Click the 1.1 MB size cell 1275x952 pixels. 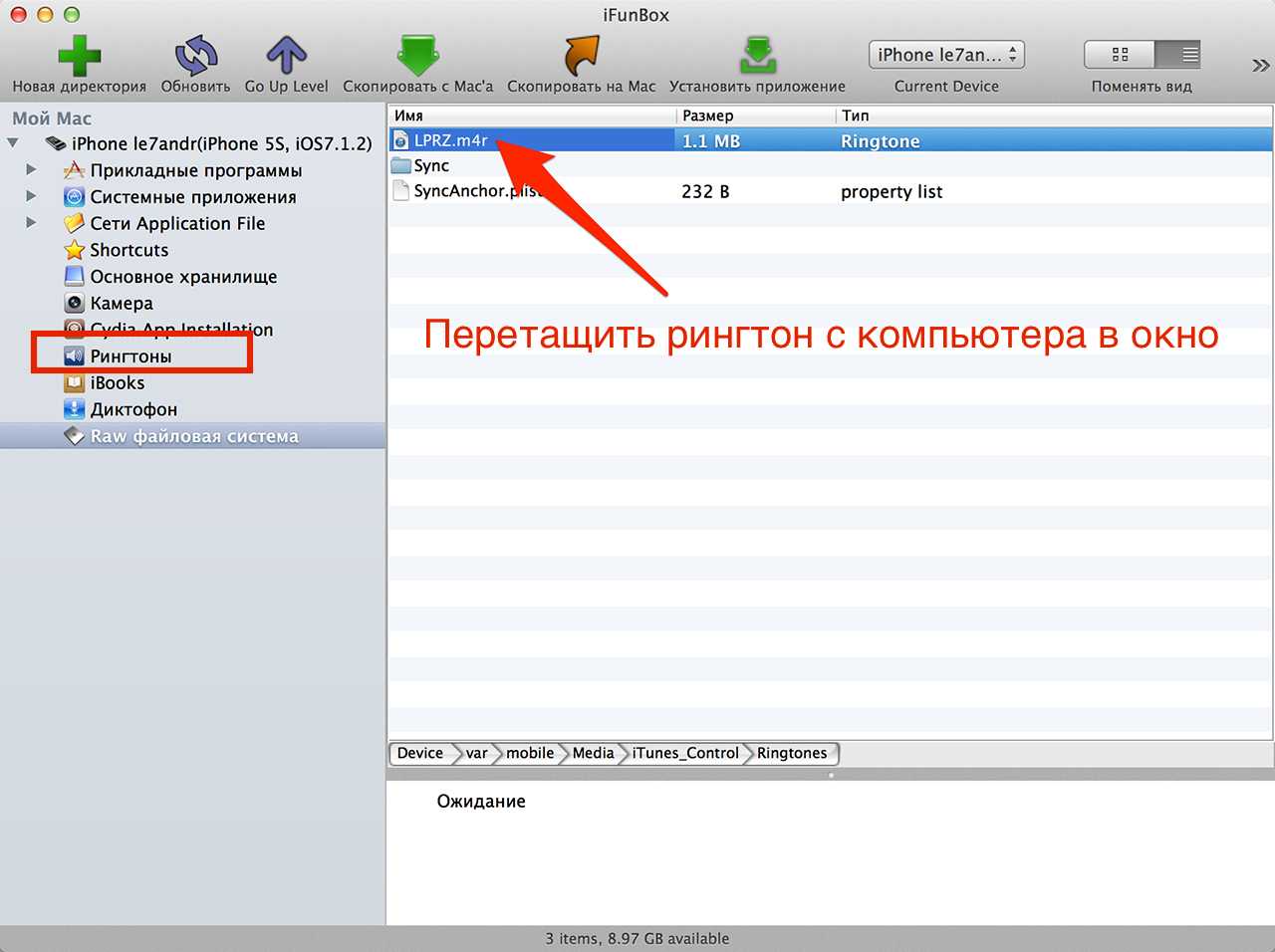click(711, 141)
